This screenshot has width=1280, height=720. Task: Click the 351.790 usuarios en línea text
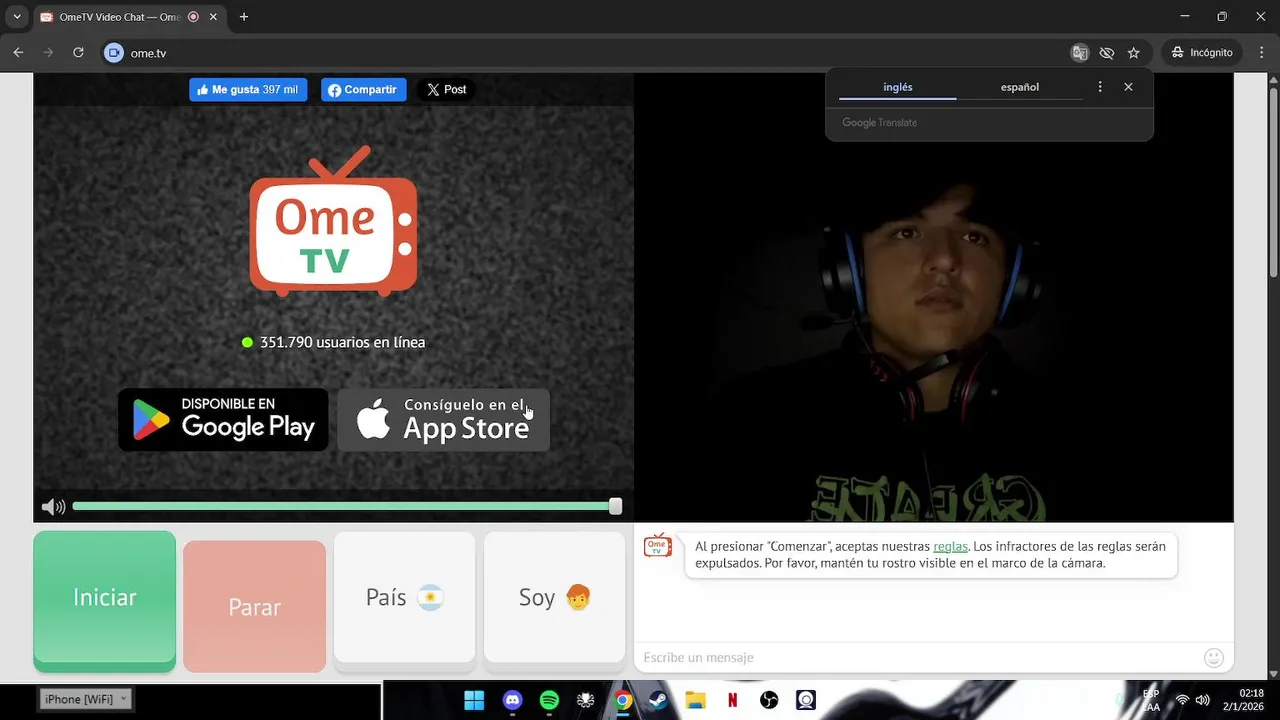tap(342, 342)
